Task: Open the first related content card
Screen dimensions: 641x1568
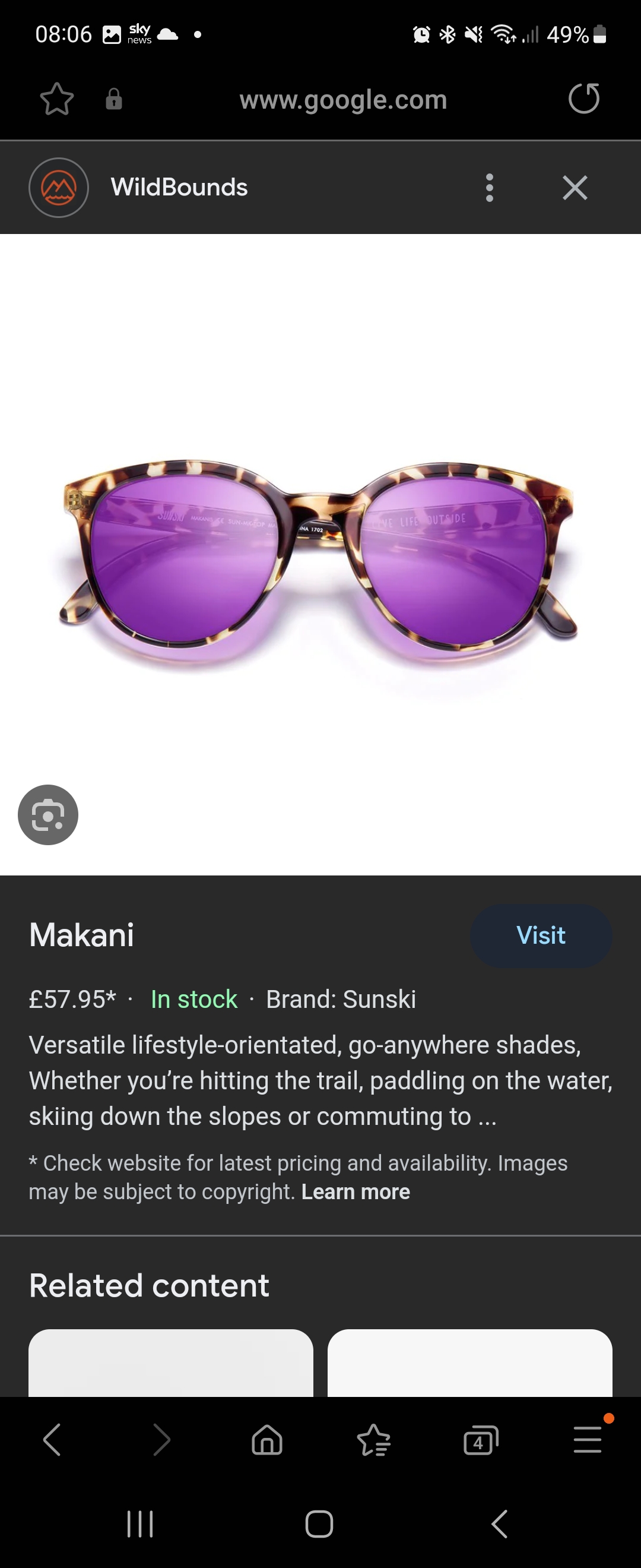Action: point(171,1363)
